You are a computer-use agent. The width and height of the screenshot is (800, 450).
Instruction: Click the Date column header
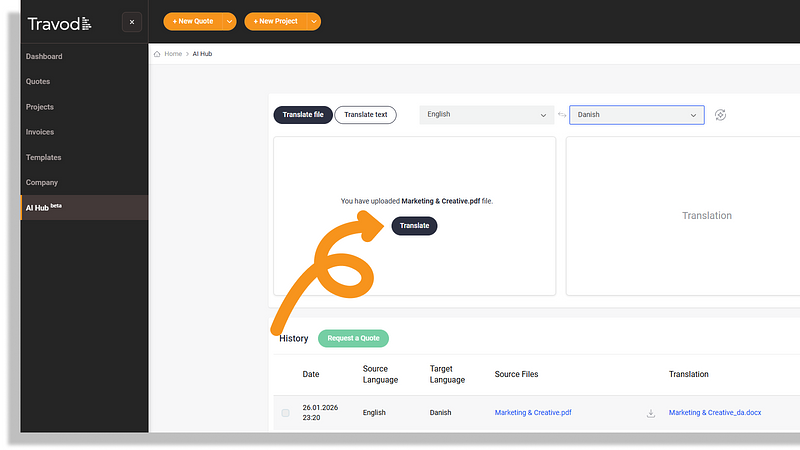pos(311,374)
